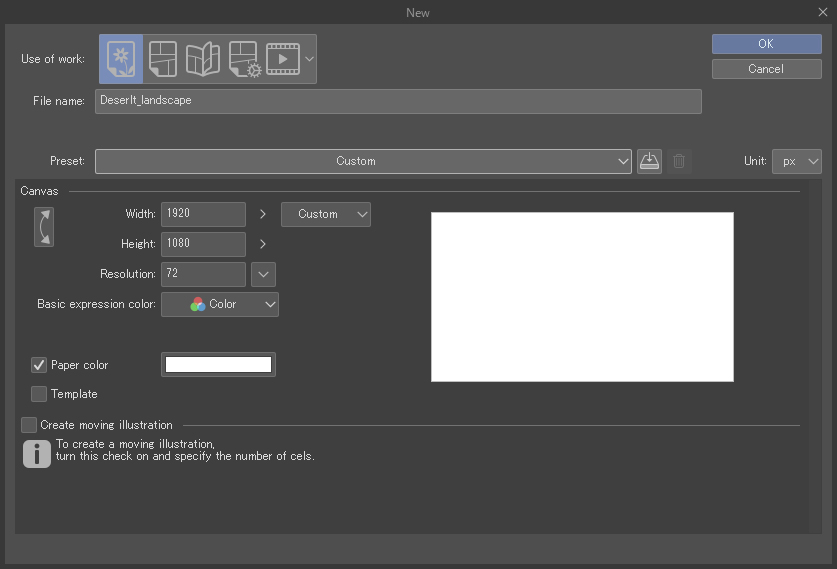Select the Illustration use of work icon
The image size is (837, 569).
click(x=121, y=59)
